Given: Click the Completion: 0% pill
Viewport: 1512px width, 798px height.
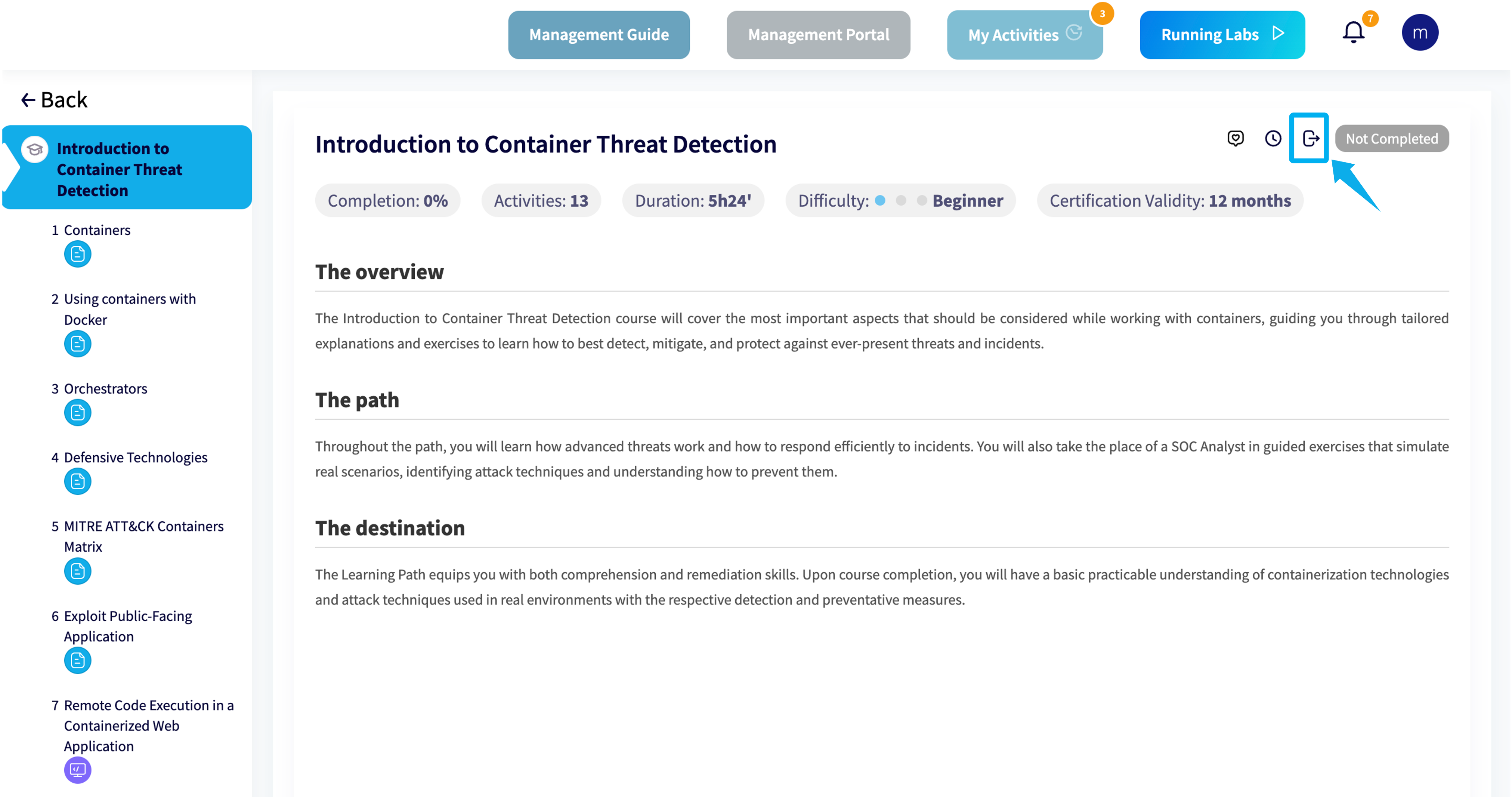Looking at the screenshot, I should pyautogui.click(x=387, y=201).
